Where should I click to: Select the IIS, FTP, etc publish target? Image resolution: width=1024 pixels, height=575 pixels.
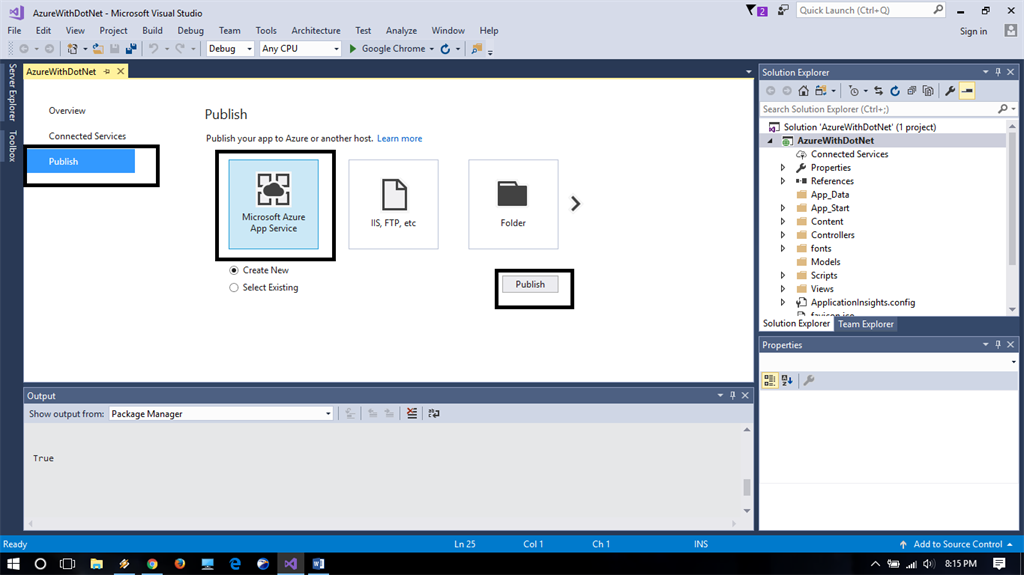(393, 204)
